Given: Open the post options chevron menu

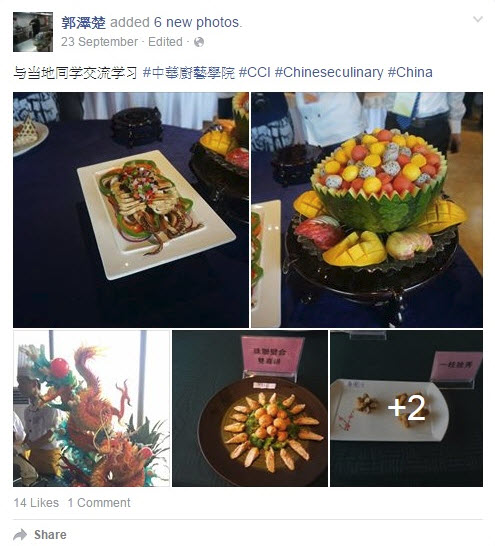Looking at the screenshot, I should point(478,19).
